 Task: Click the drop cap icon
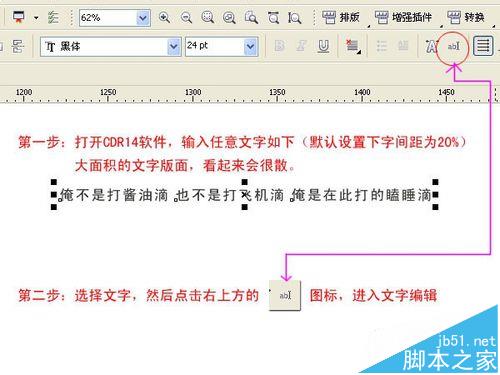(x=403, y=46)
